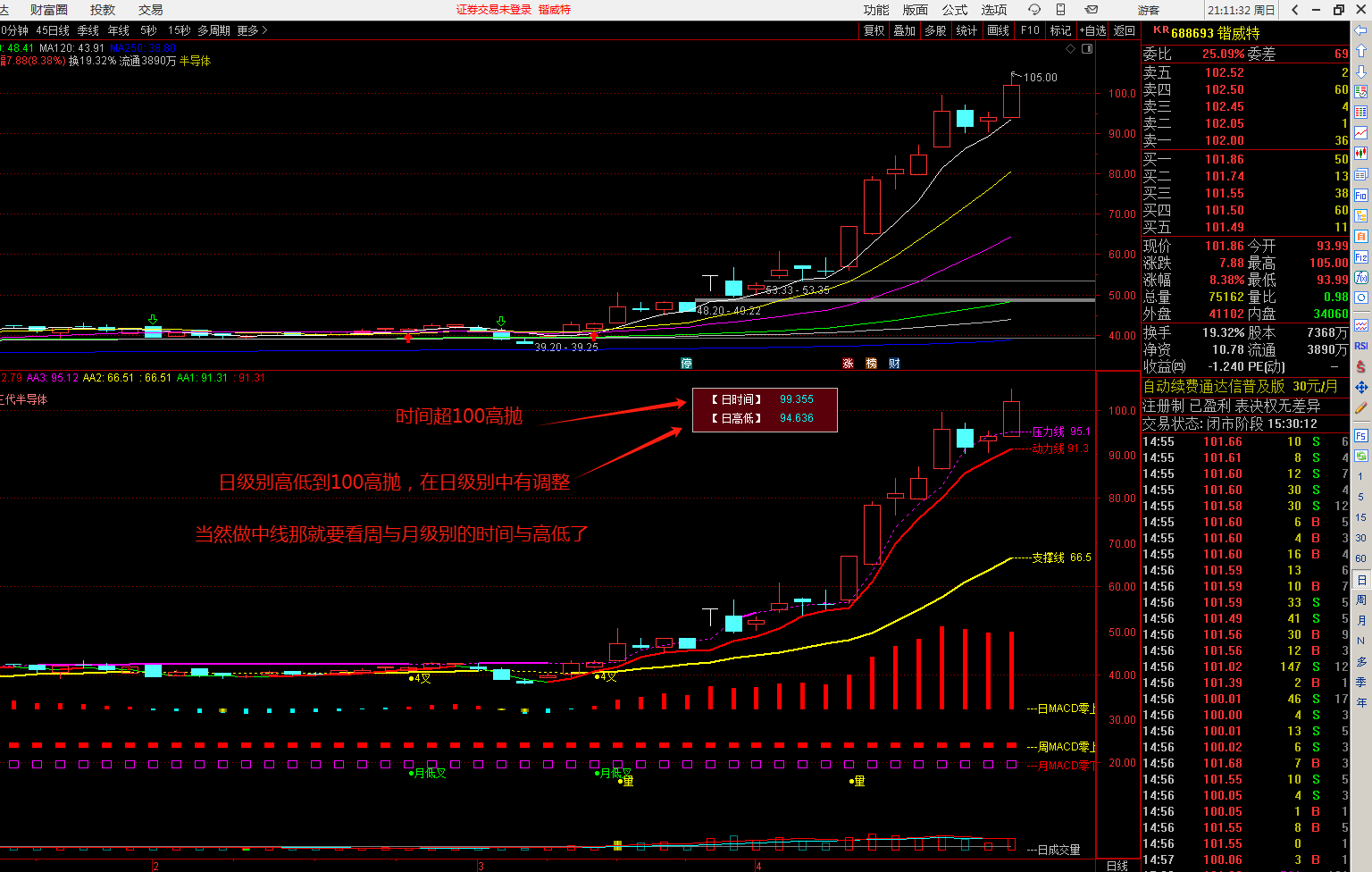The image size is (1372, 872).
Task: Click the +自选 button to add watchlist
Action: 1092,30
